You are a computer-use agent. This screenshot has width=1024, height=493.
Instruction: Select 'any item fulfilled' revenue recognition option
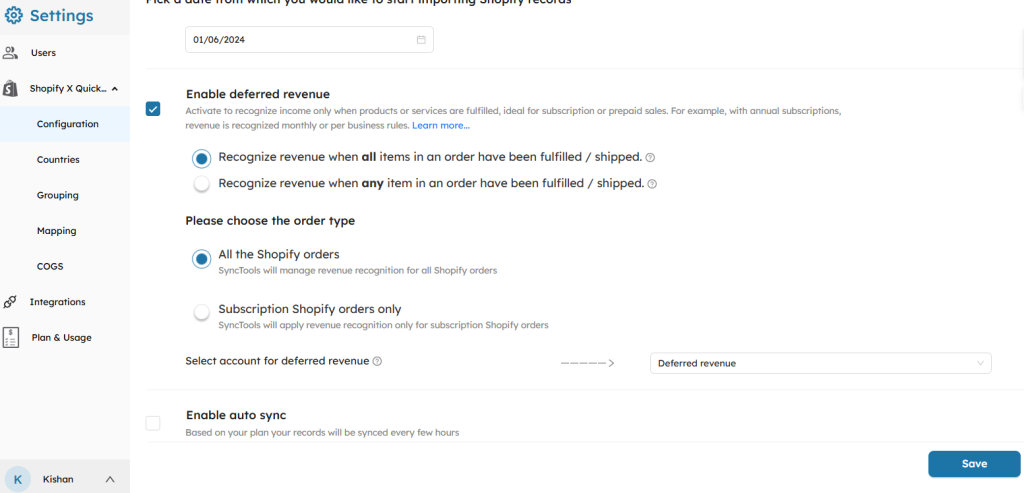(202, 184)
